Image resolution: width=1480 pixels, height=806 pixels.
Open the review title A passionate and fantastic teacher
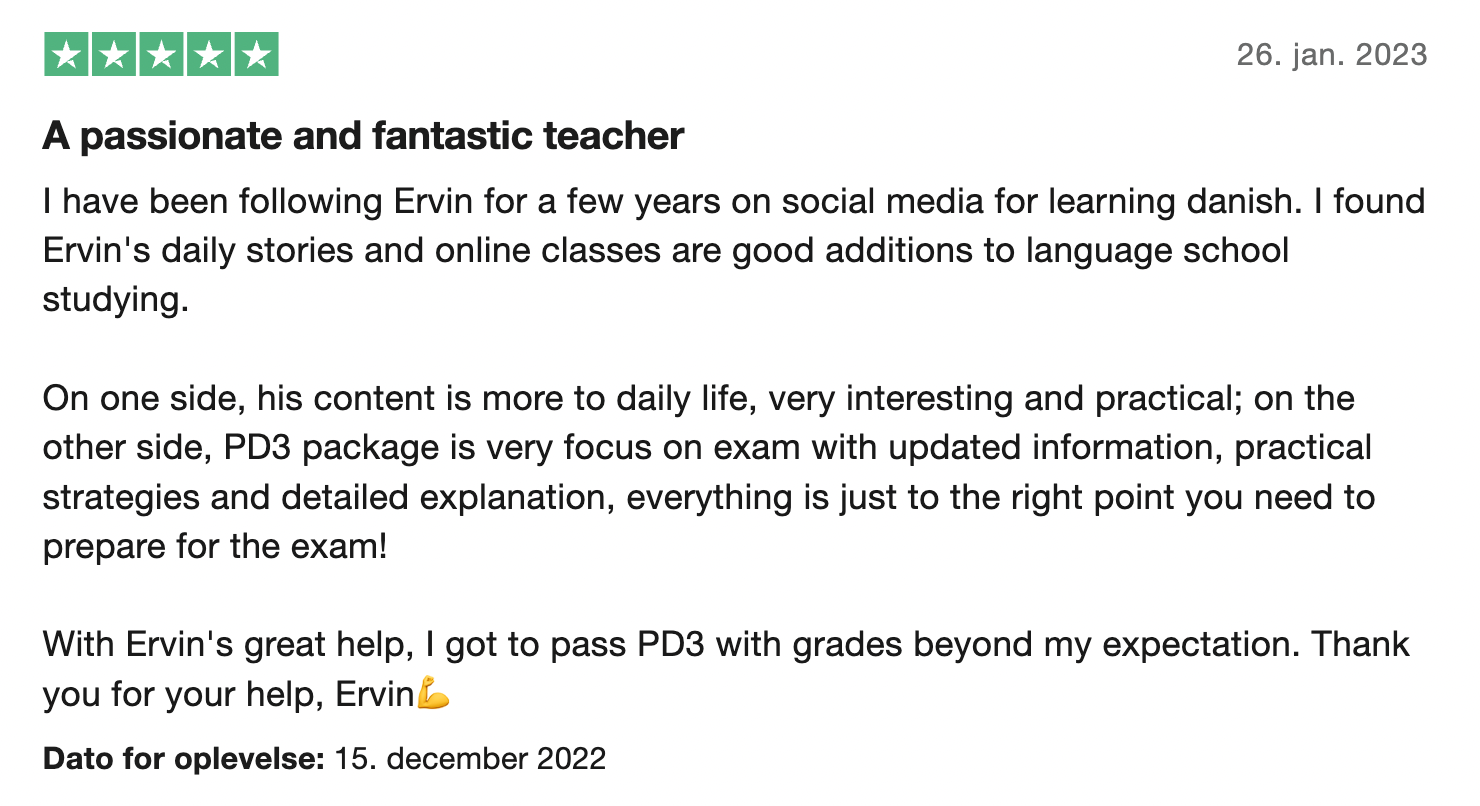coord(363,136)
